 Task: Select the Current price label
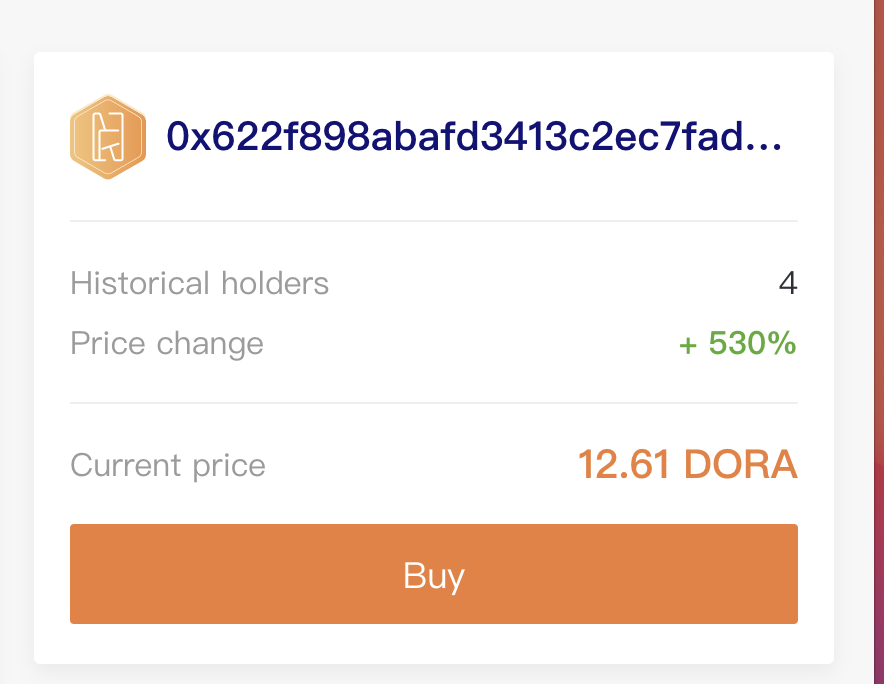pyautogui.click(x=168, y=465)
